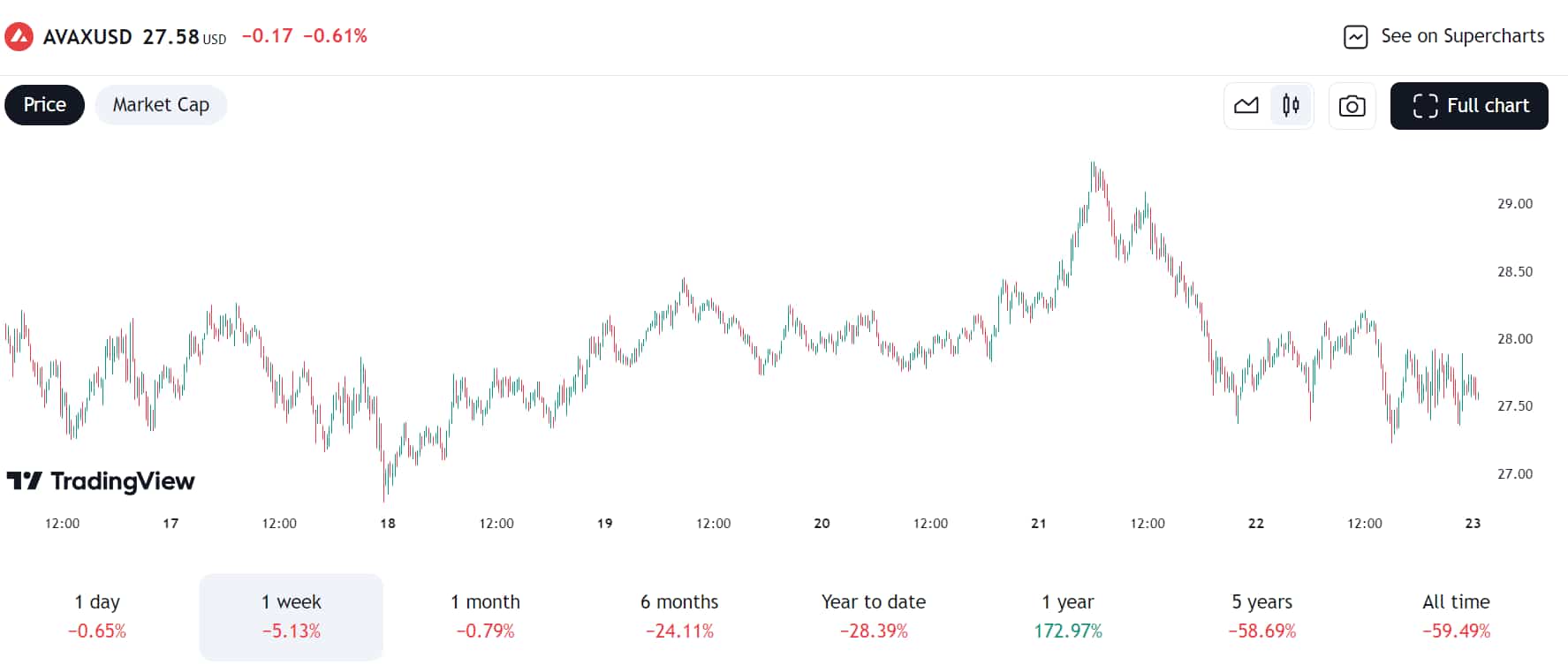Take a chart snapshot with camera icon
This screenshot has height=665, width=1568.
(x=1352, y=106)
